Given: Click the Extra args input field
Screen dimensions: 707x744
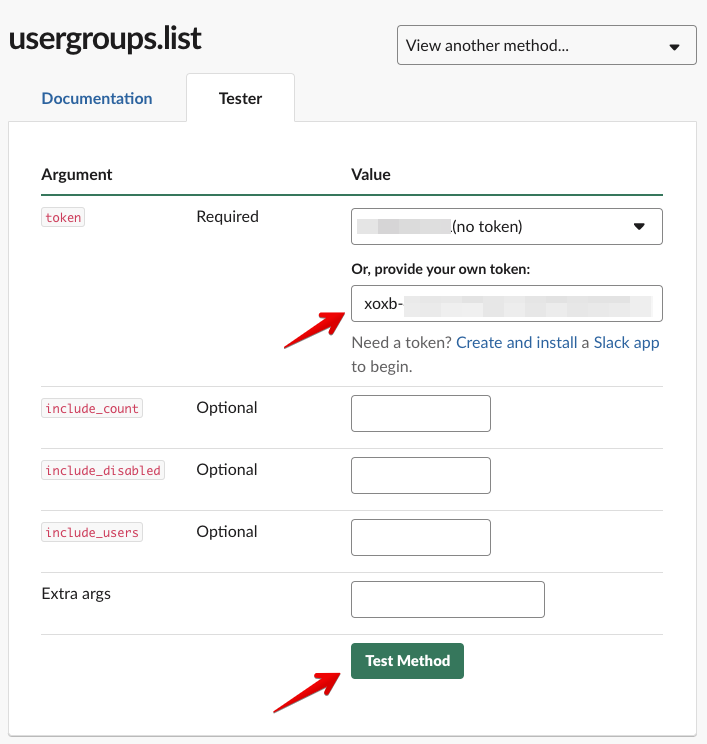Looking at the screenshot, I should 448,599.
